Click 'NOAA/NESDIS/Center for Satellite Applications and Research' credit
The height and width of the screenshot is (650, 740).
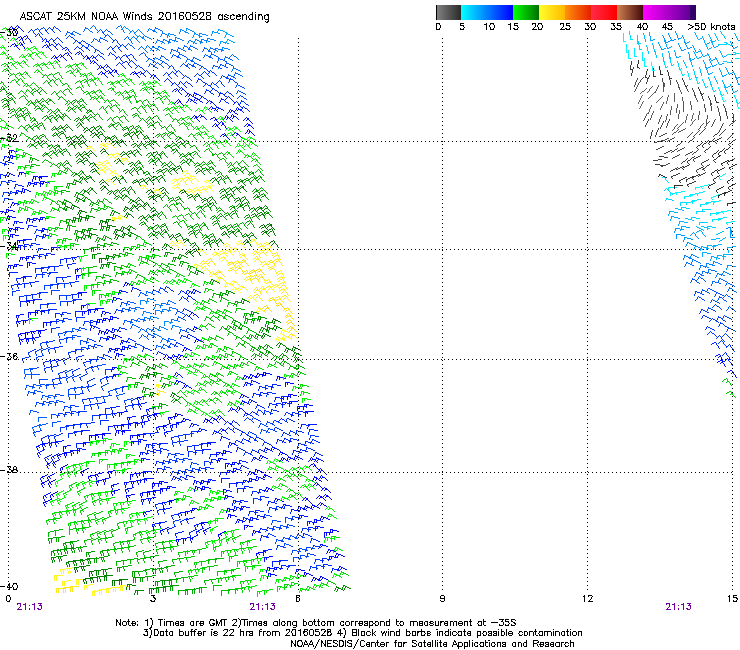pyautogui.click(x=432, y=644)
